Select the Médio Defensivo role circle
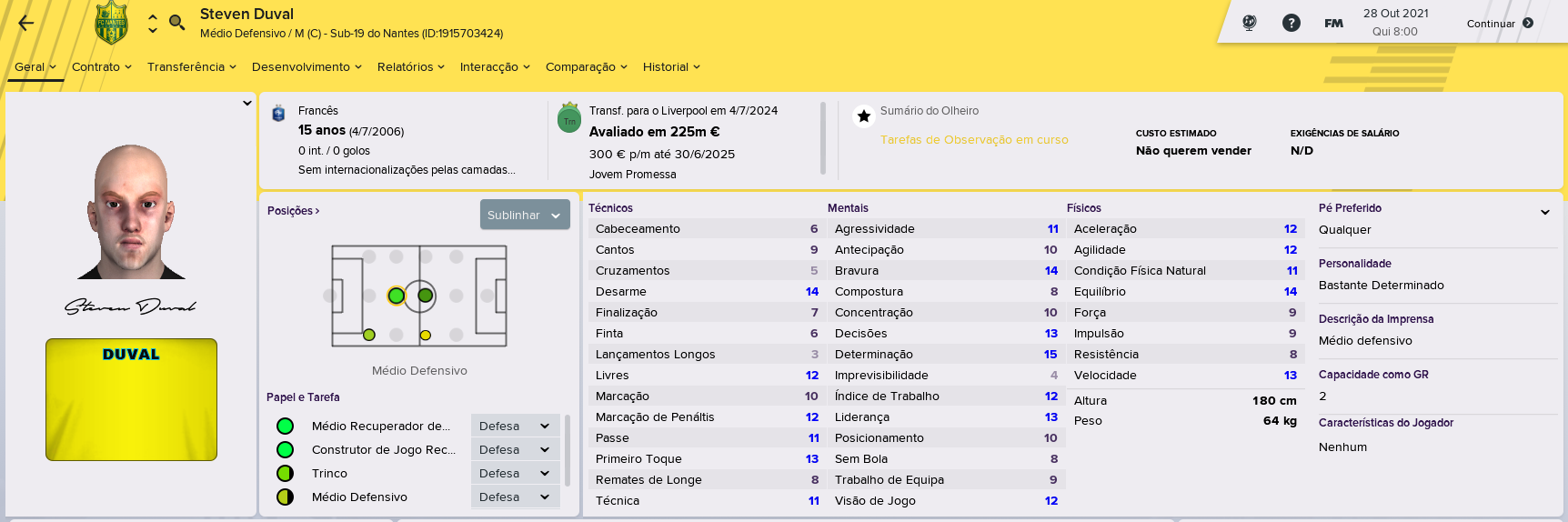The height and width of the screenshot is (522, 1568). 285,497
